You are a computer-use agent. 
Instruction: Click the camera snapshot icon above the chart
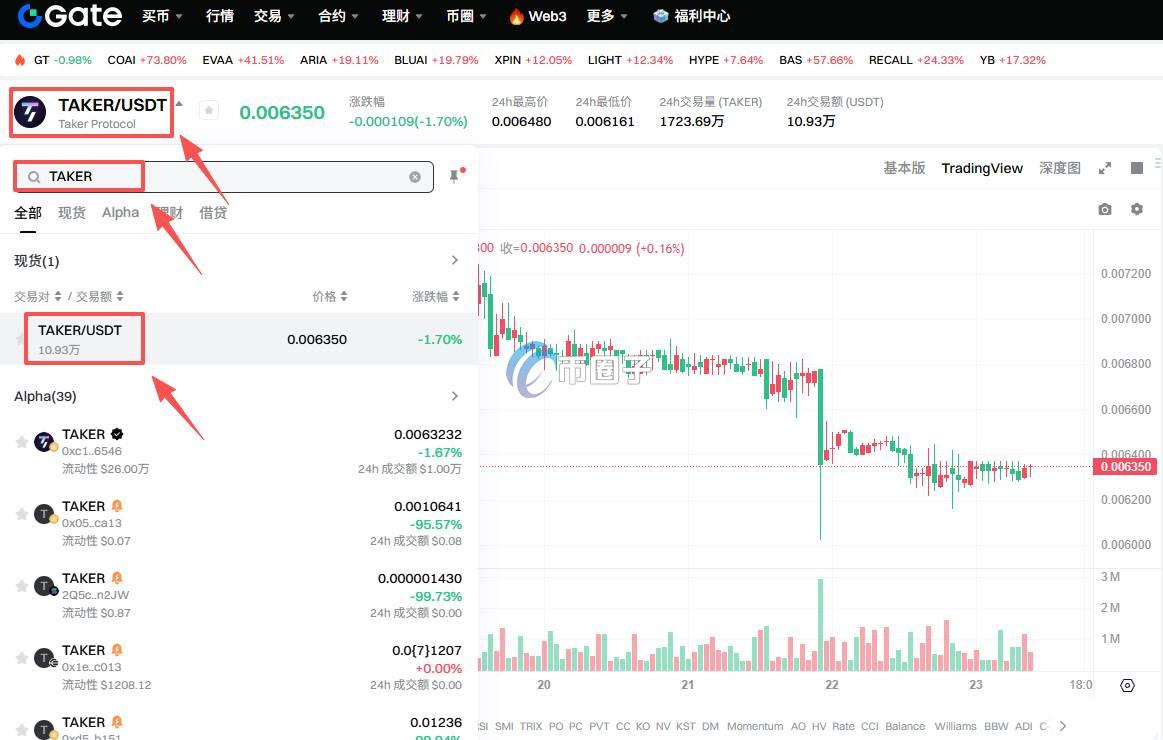click(x=1105, y=209)
